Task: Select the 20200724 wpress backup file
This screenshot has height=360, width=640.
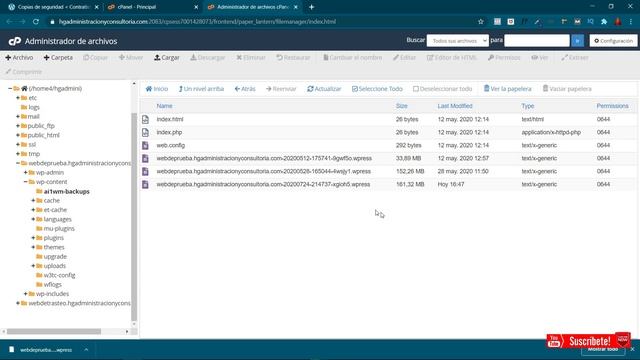Action: pyautogui.click(x=263, y=184)
